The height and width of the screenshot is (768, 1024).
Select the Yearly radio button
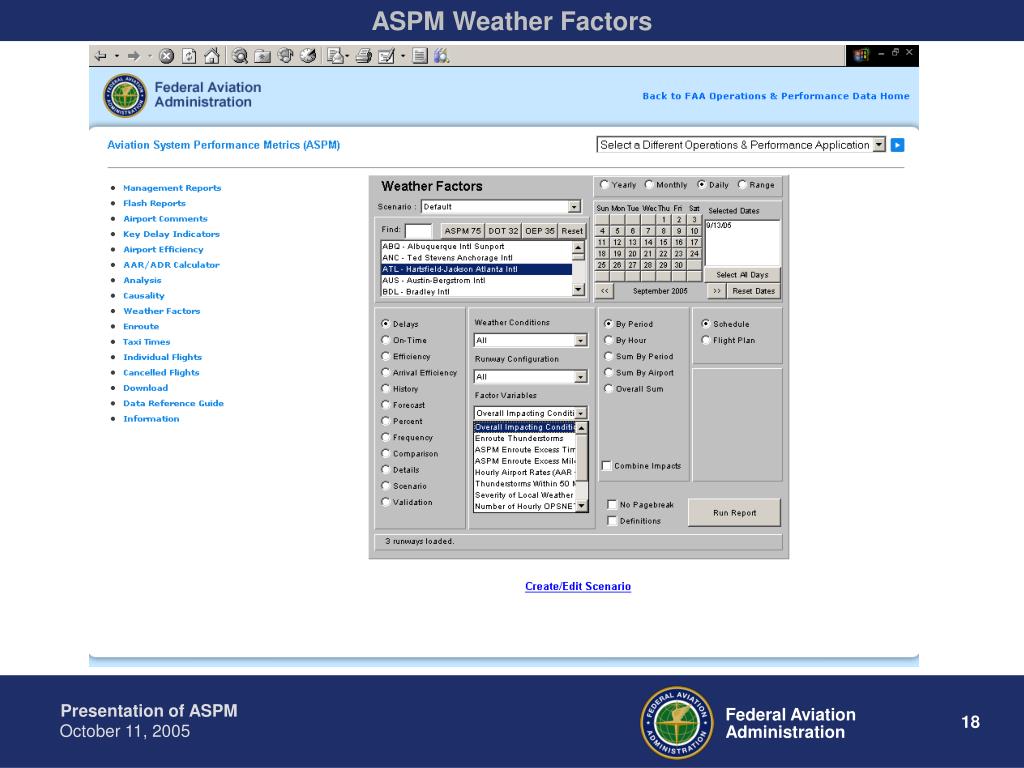pyautogui.click(x=604, y=185)
